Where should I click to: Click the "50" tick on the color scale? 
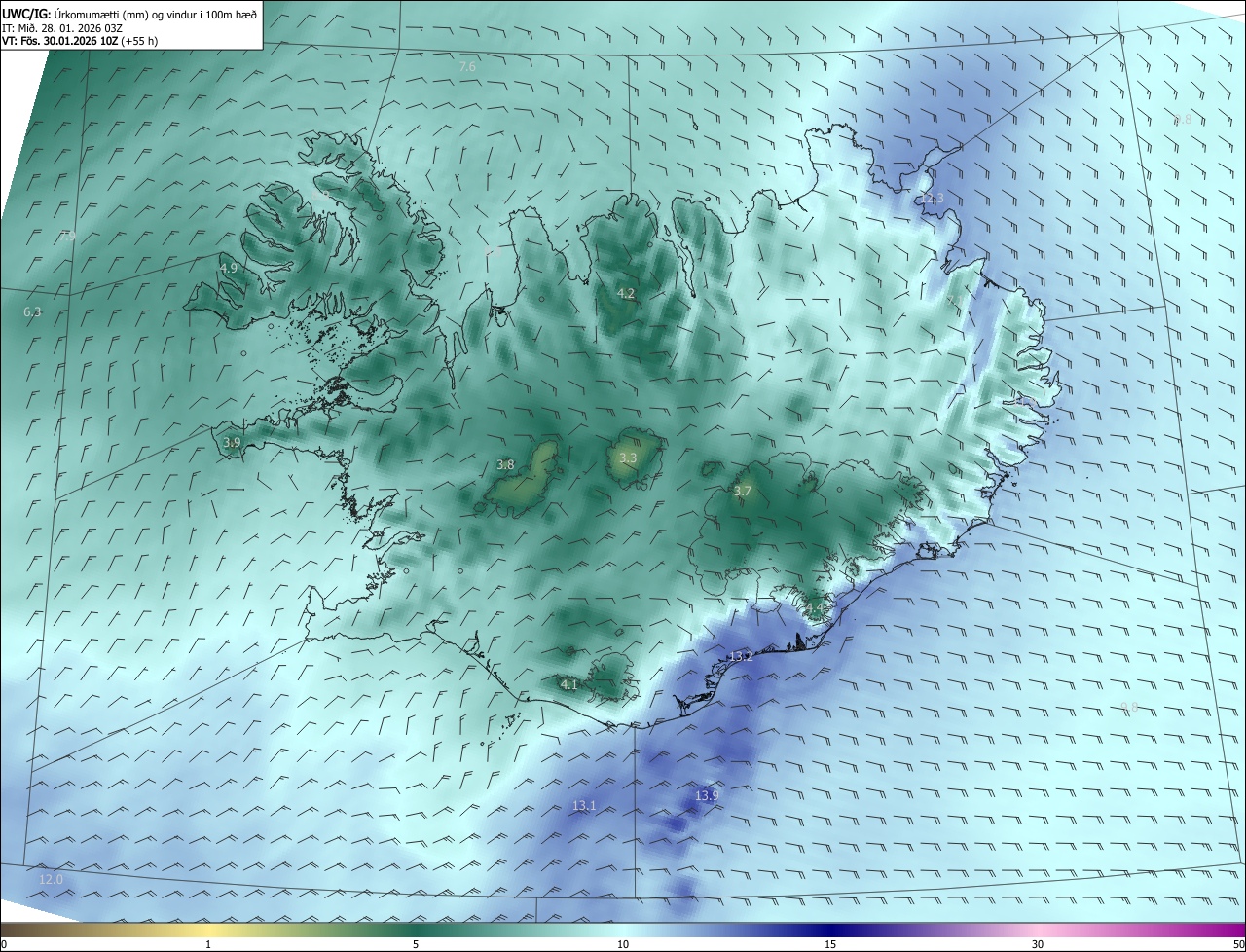click(x=1238, y=945)
